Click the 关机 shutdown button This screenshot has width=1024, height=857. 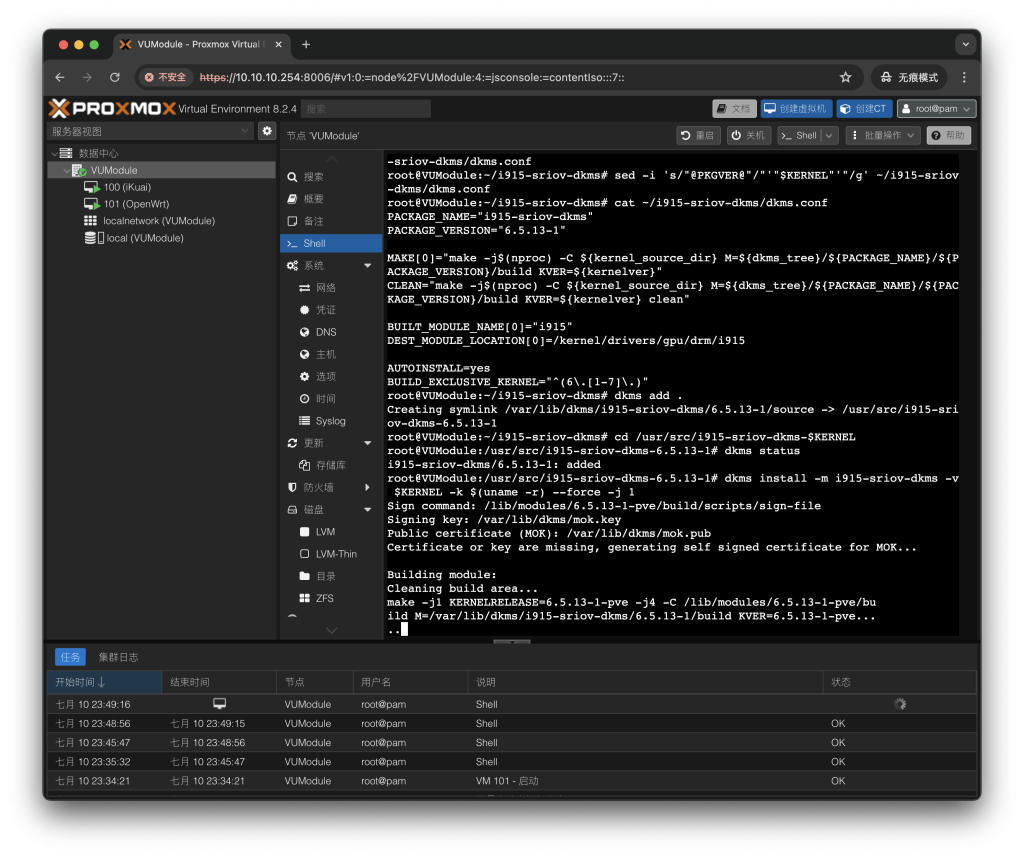[x=748, y=135]
